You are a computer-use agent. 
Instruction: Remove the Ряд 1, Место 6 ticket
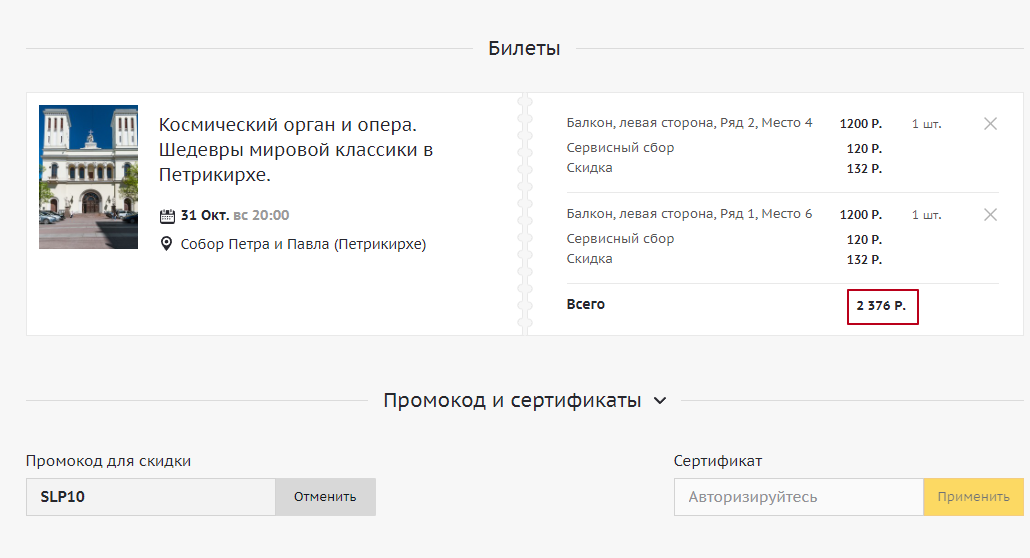[990, 215]
